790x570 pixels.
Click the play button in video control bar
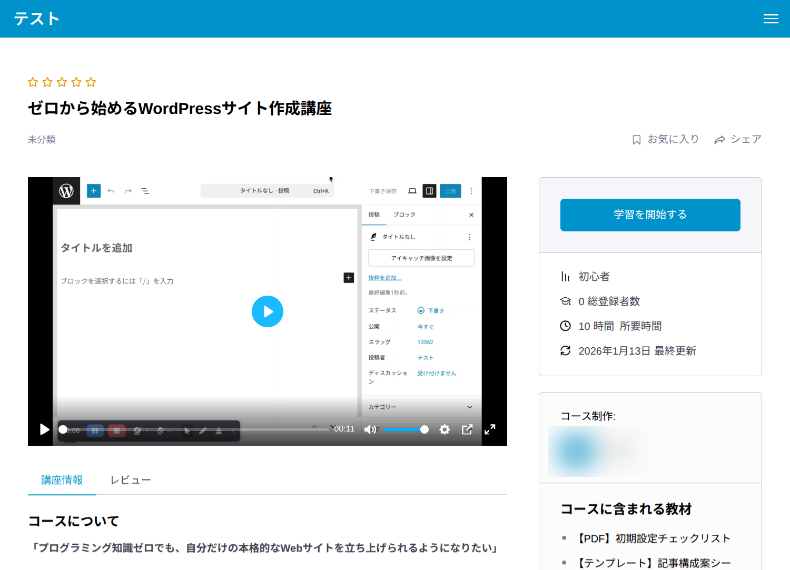44,429
